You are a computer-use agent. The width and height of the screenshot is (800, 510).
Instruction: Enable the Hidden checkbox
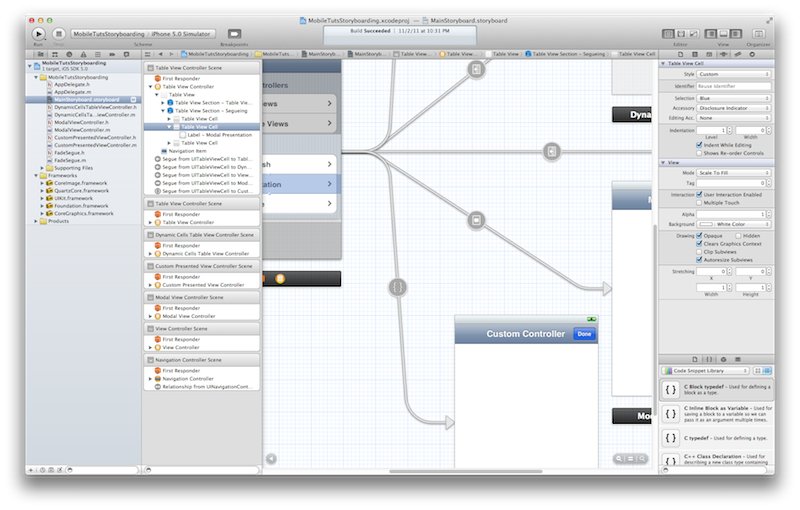pyautogui.click(x=738, y=236)
